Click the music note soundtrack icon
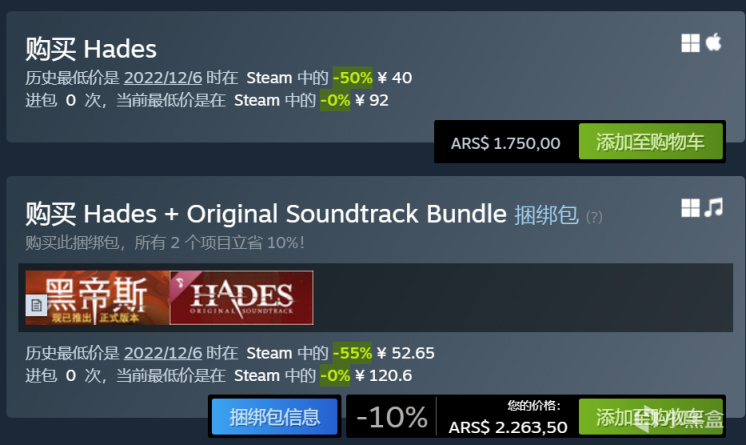 pos(714,208)
